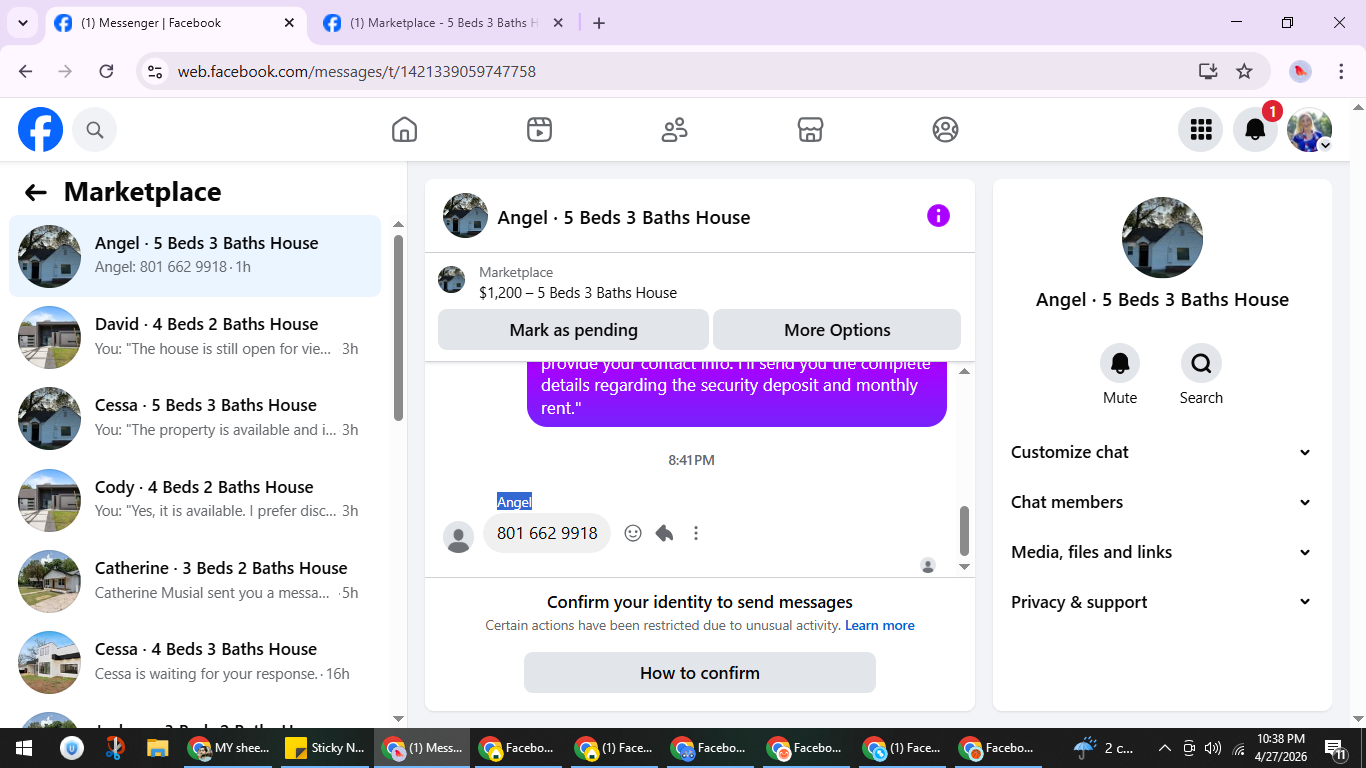Click the chat message area scrollbar thumb
The height and width of the screenshot is (768, 1366).
[964, 531]
